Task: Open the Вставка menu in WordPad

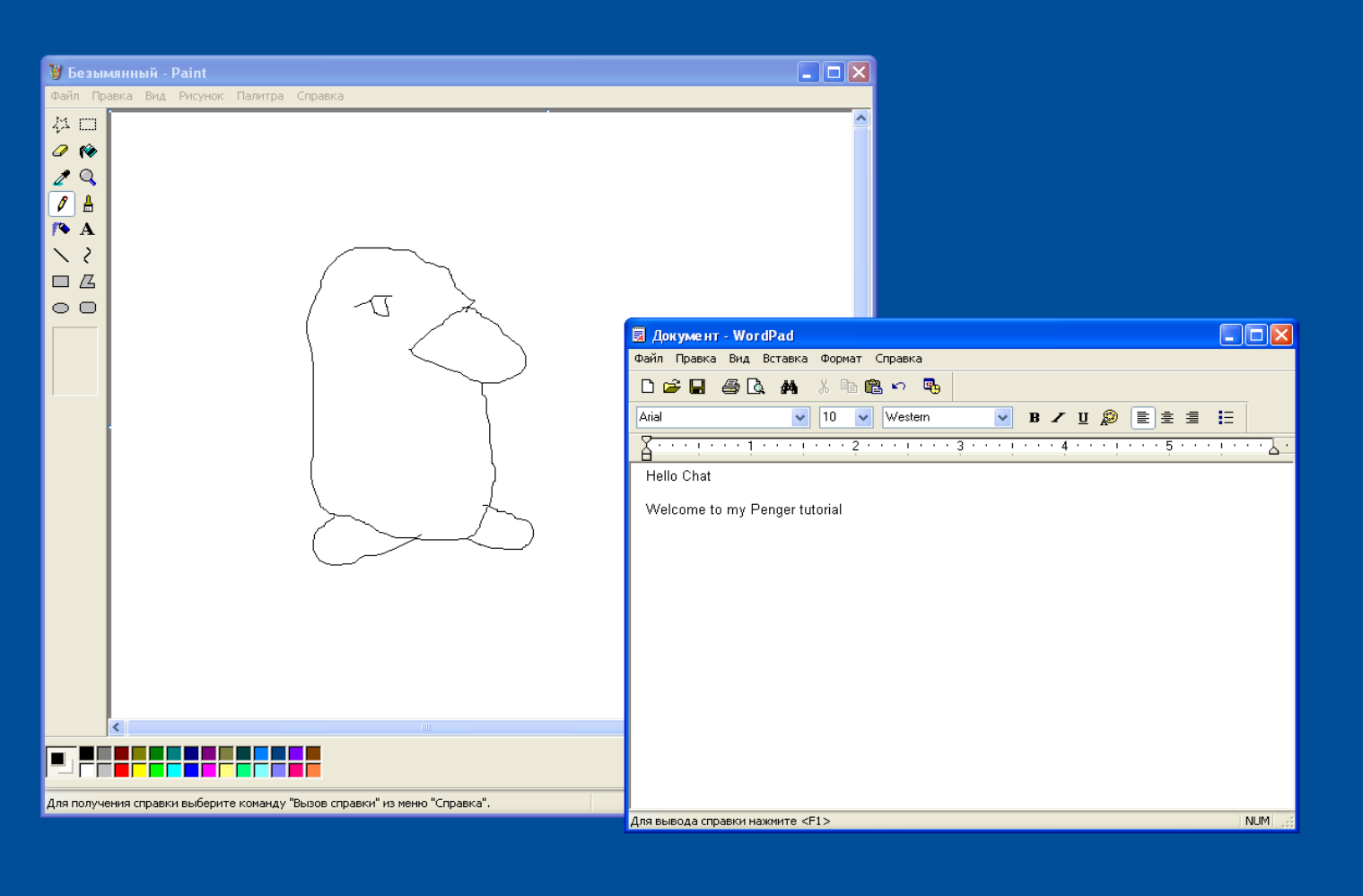Action: pyautogui.click(x=784, y=359)
